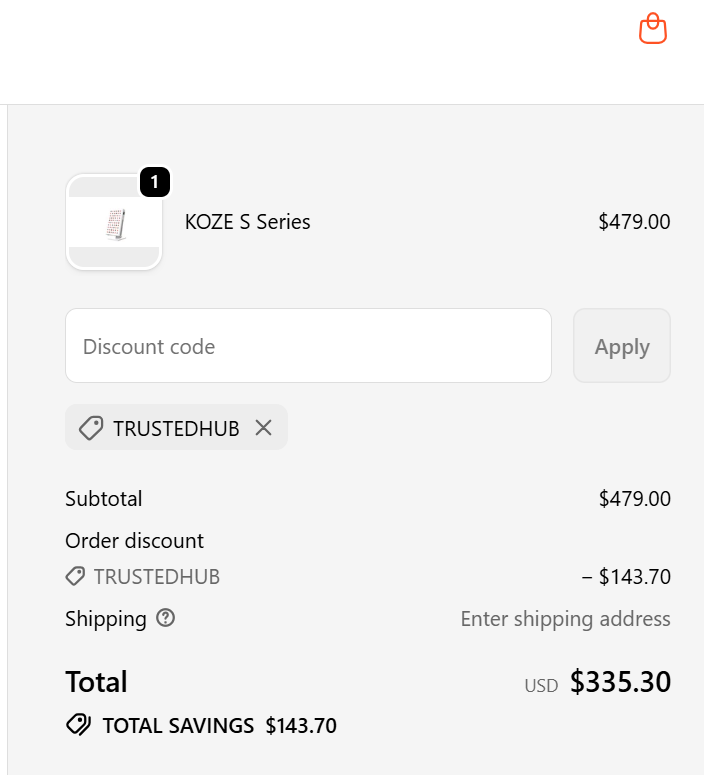Screen dimensions: 704x775
Task: Open the shopping bag cart icon
Action: coord(653,29)
